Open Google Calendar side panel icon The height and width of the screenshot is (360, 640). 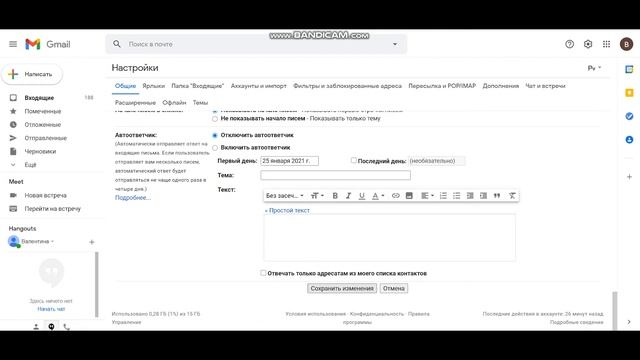(x=629, y=69)
